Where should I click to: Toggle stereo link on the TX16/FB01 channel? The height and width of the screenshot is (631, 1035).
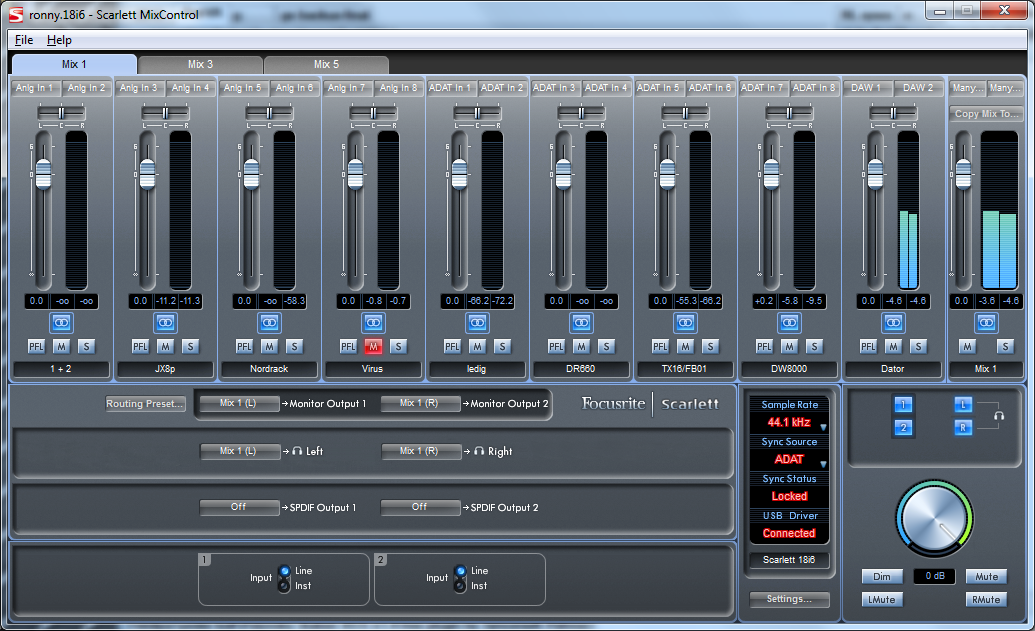pyautogui.click(x=685, y=323)
